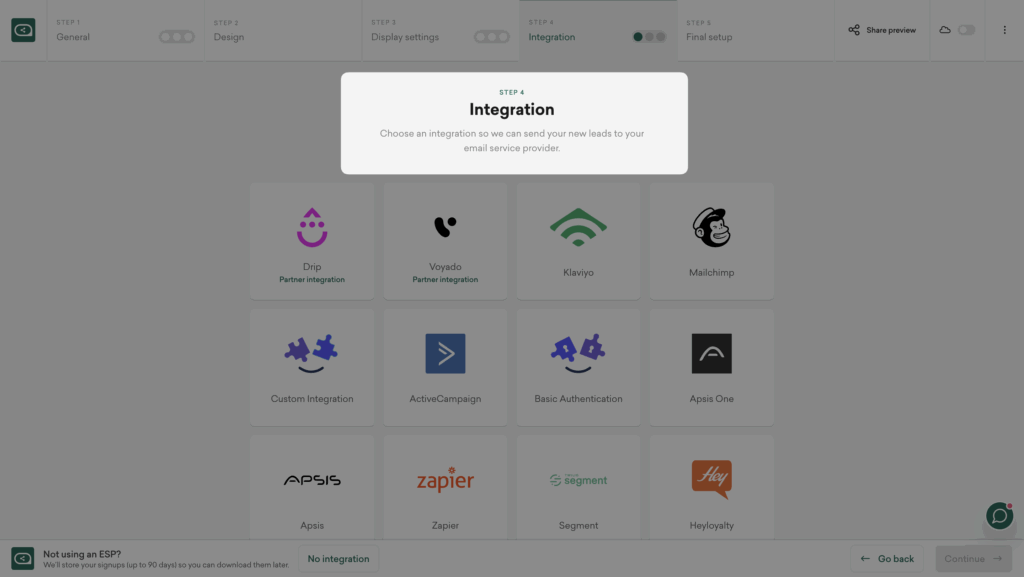Go to the Step 1 General tab
Screen dimensions: 1024x577
point(125,31)
